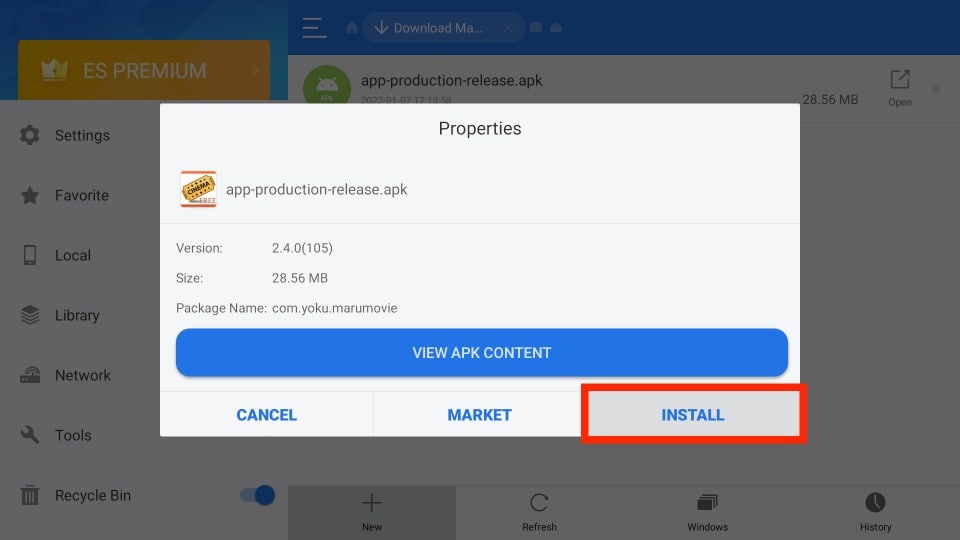
Task: Open Library in sidebar
Action: pyautogui.click(x=77, y=315)
